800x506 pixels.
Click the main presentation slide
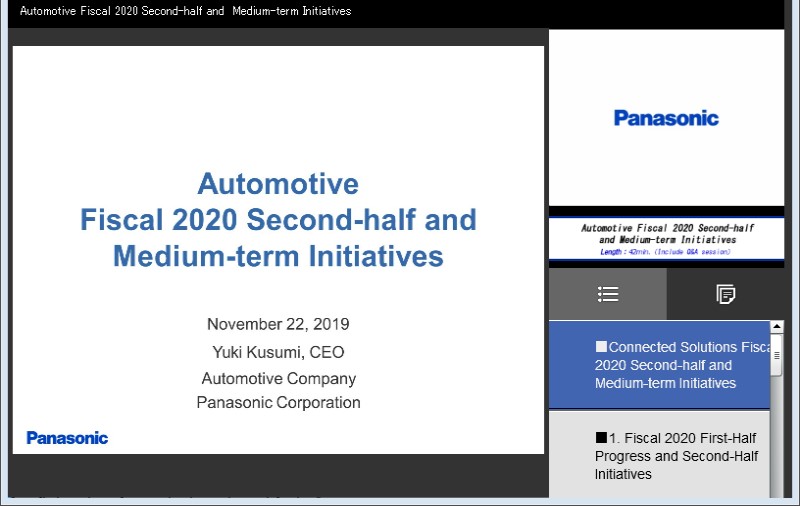coord(278,250)
